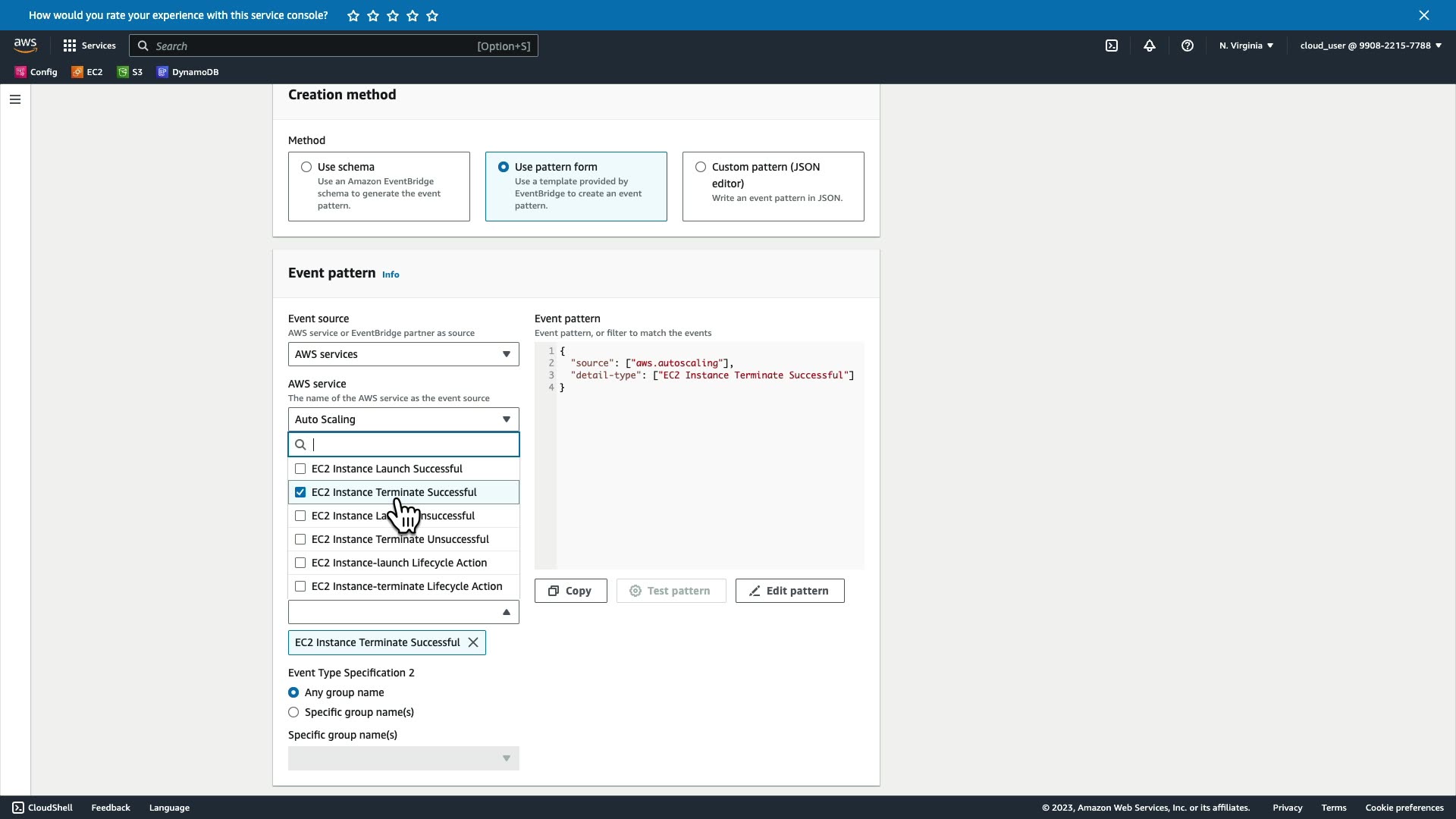Image resolution: width=1456 pixels, height=819 pixels.
Task: Click the Edit pattern button
Action: [x=789, y=591]
